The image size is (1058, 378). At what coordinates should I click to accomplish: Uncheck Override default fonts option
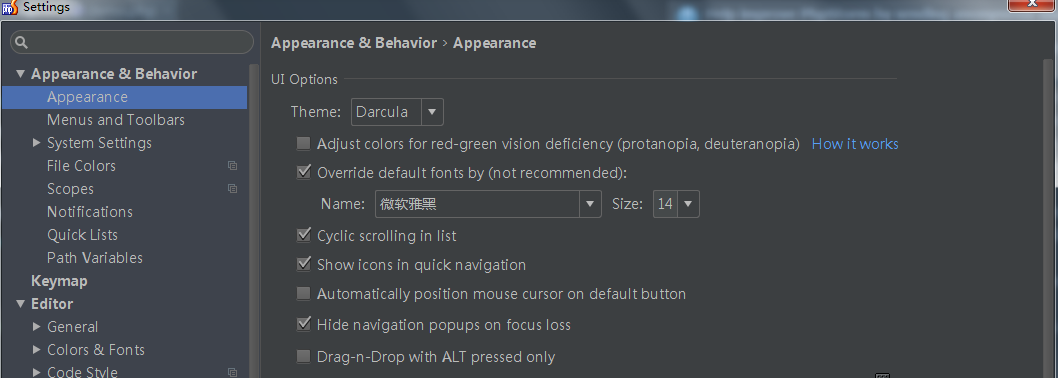click(304, 172)
